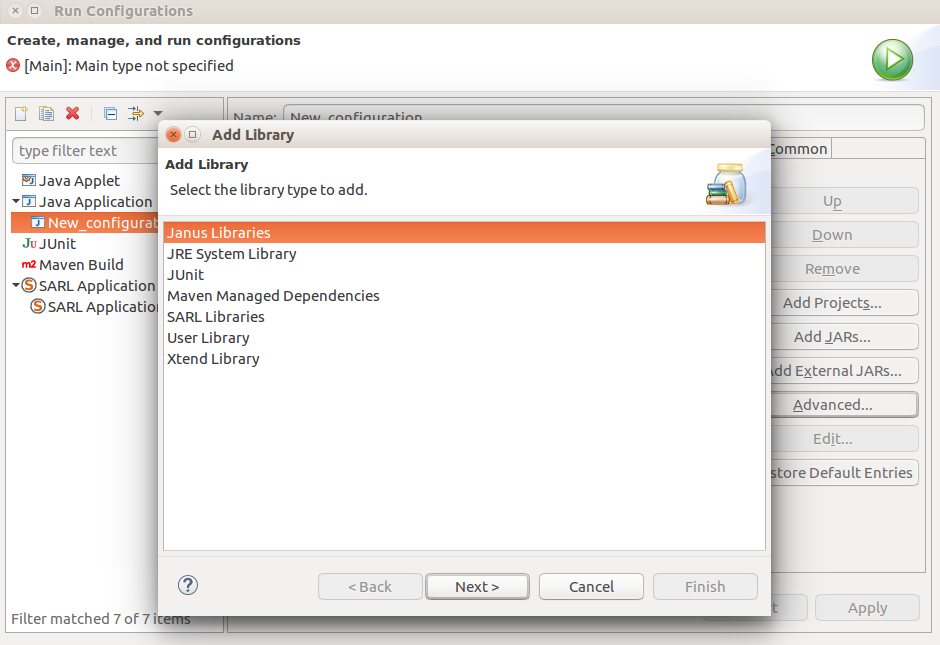This screenshot has height=645, width=940.
Task: Select JRE System Library in the list
Action: [464, 254]
